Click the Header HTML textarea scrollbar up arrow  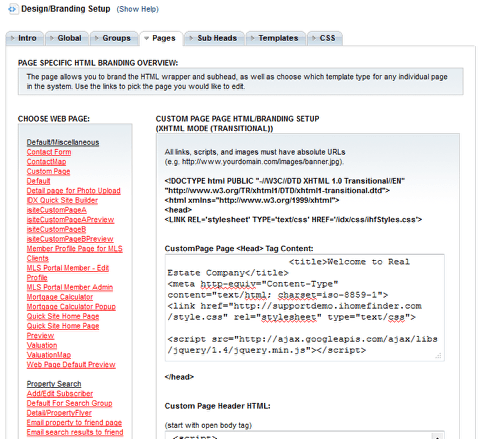pos(437,436)
